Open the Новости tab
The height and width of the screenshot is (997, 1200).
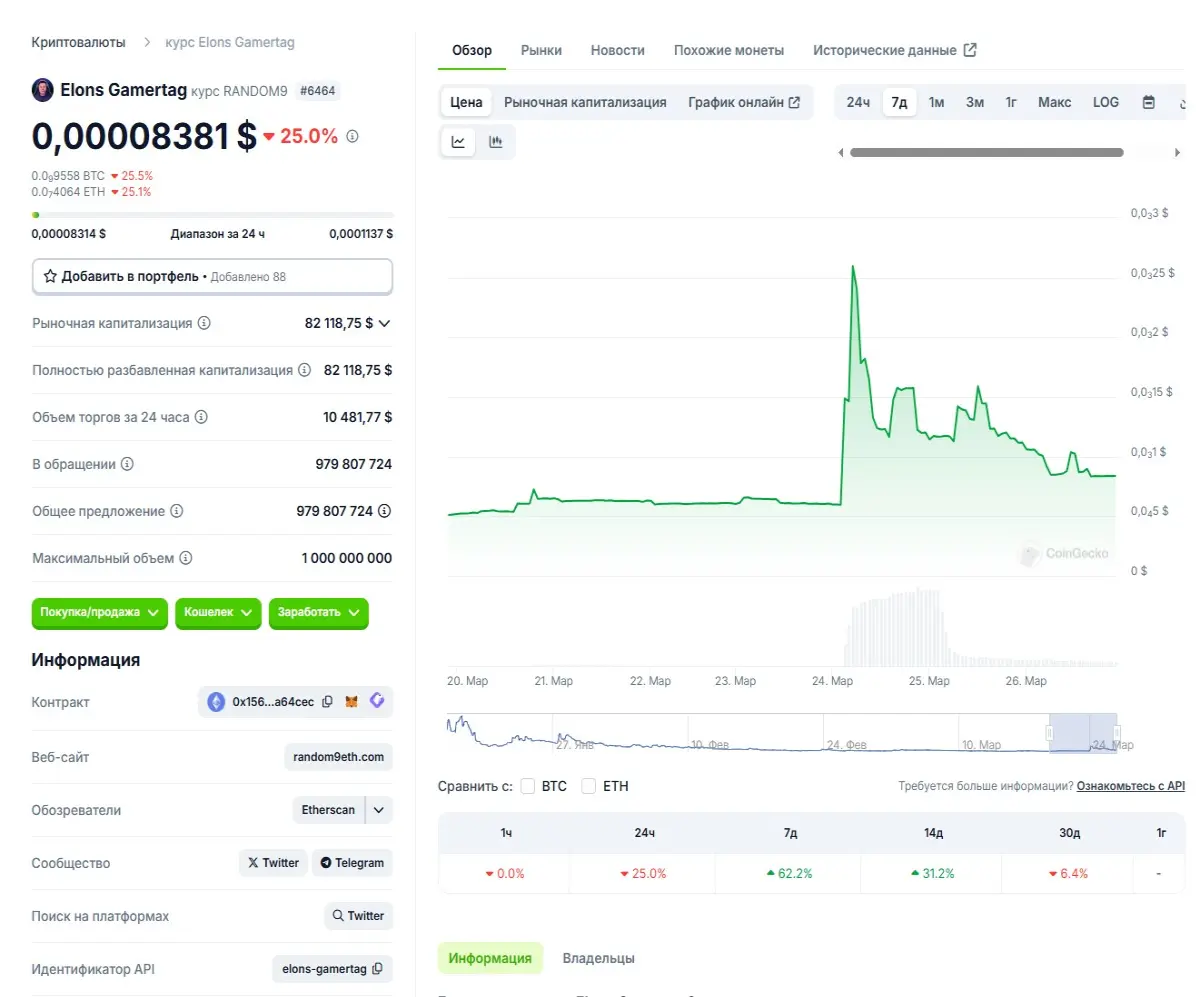pos(618,50)
